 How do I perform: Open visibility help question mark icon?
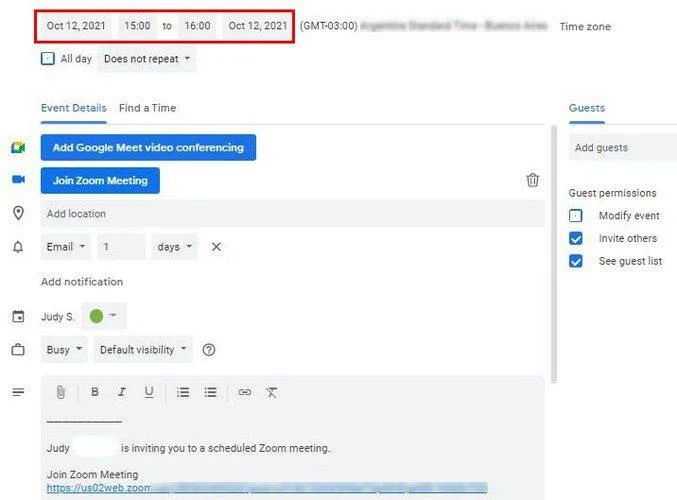click(x=209, y=350)
